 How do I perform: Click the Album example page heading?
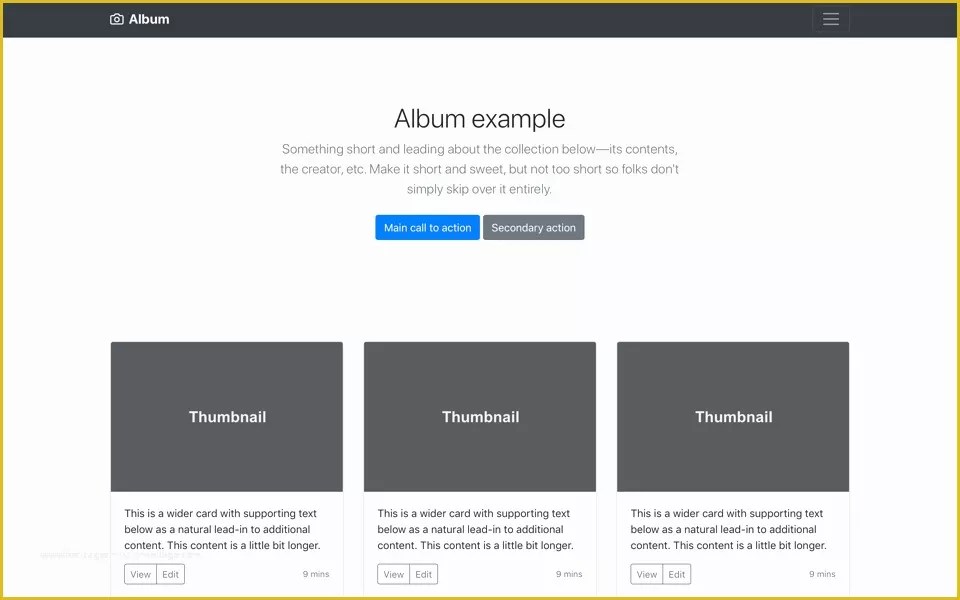coord(480,118)
